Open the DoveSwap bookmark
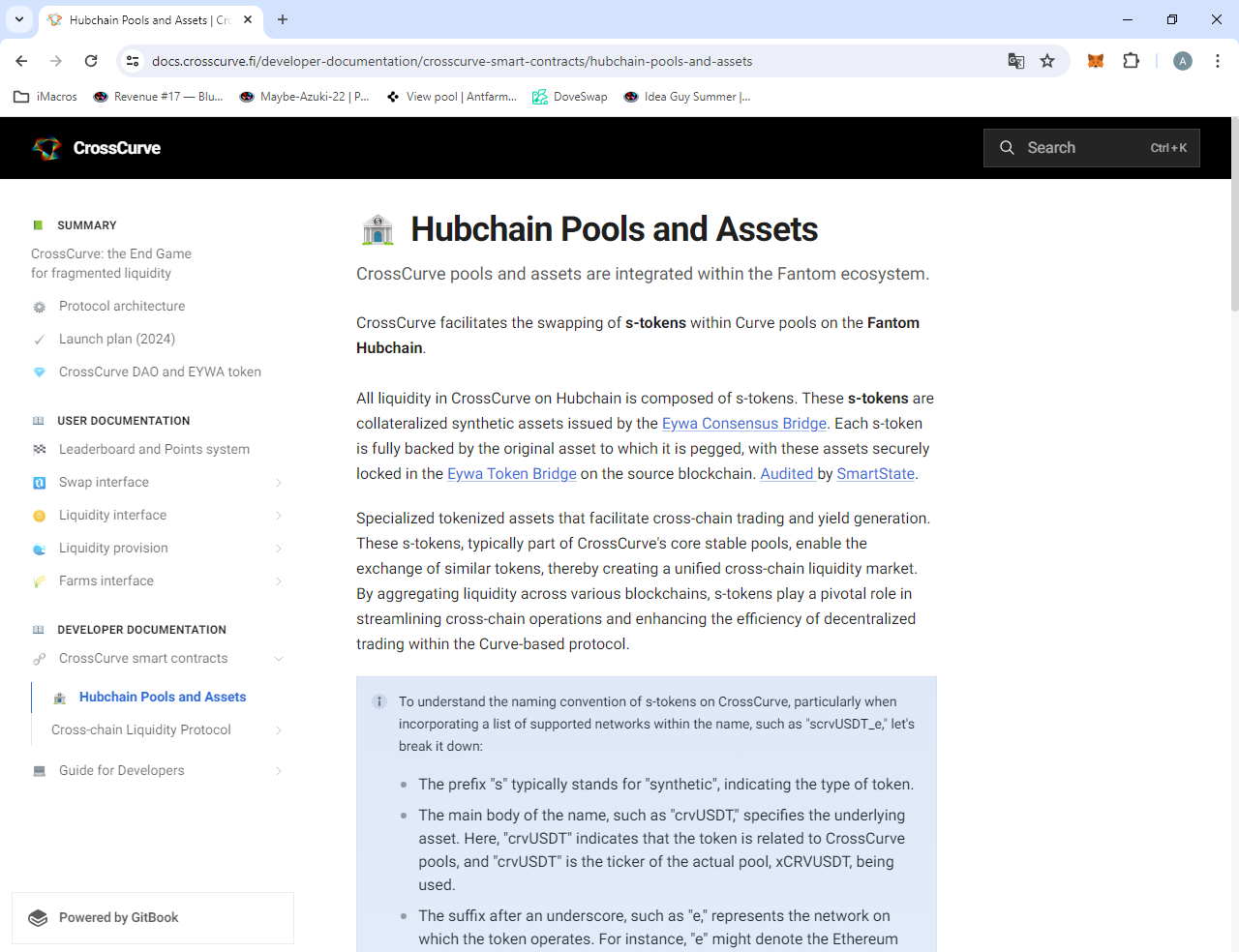Viewport: 1239px width, 952px height. (x=570, y=97)
